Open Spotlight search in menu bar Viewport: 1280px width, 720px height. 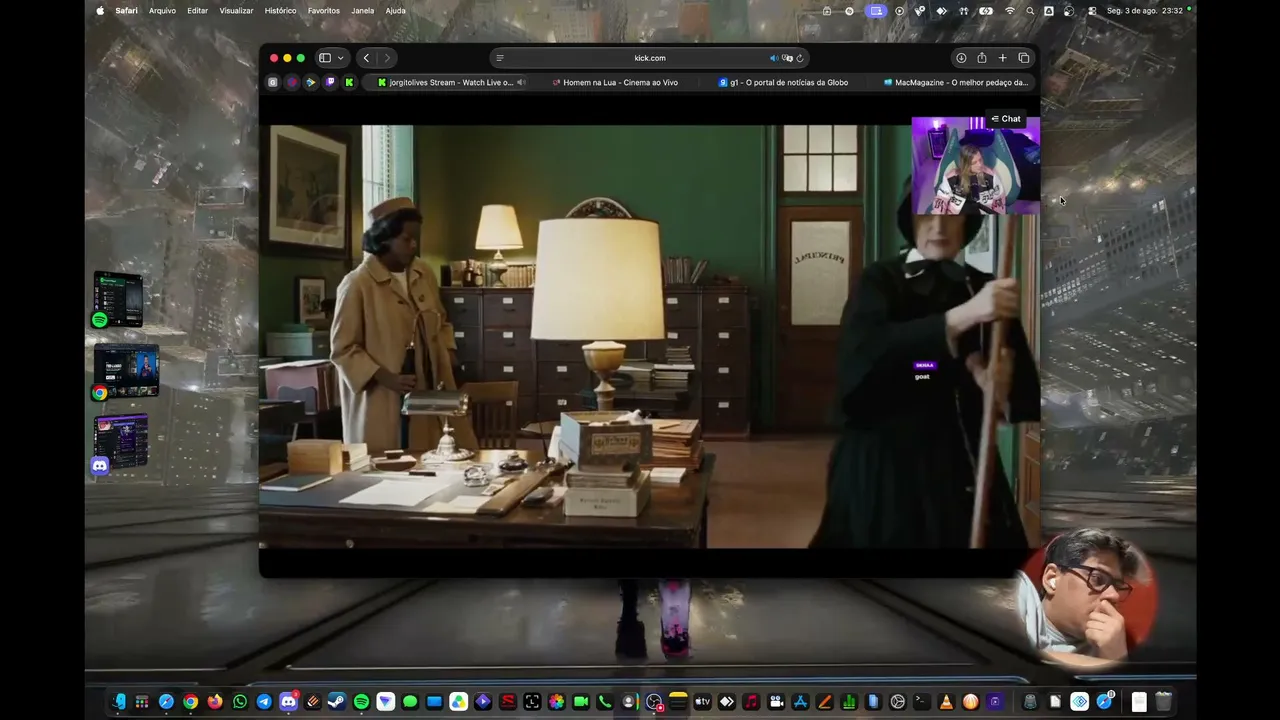pyautogui.click(x=1030, y=11)
